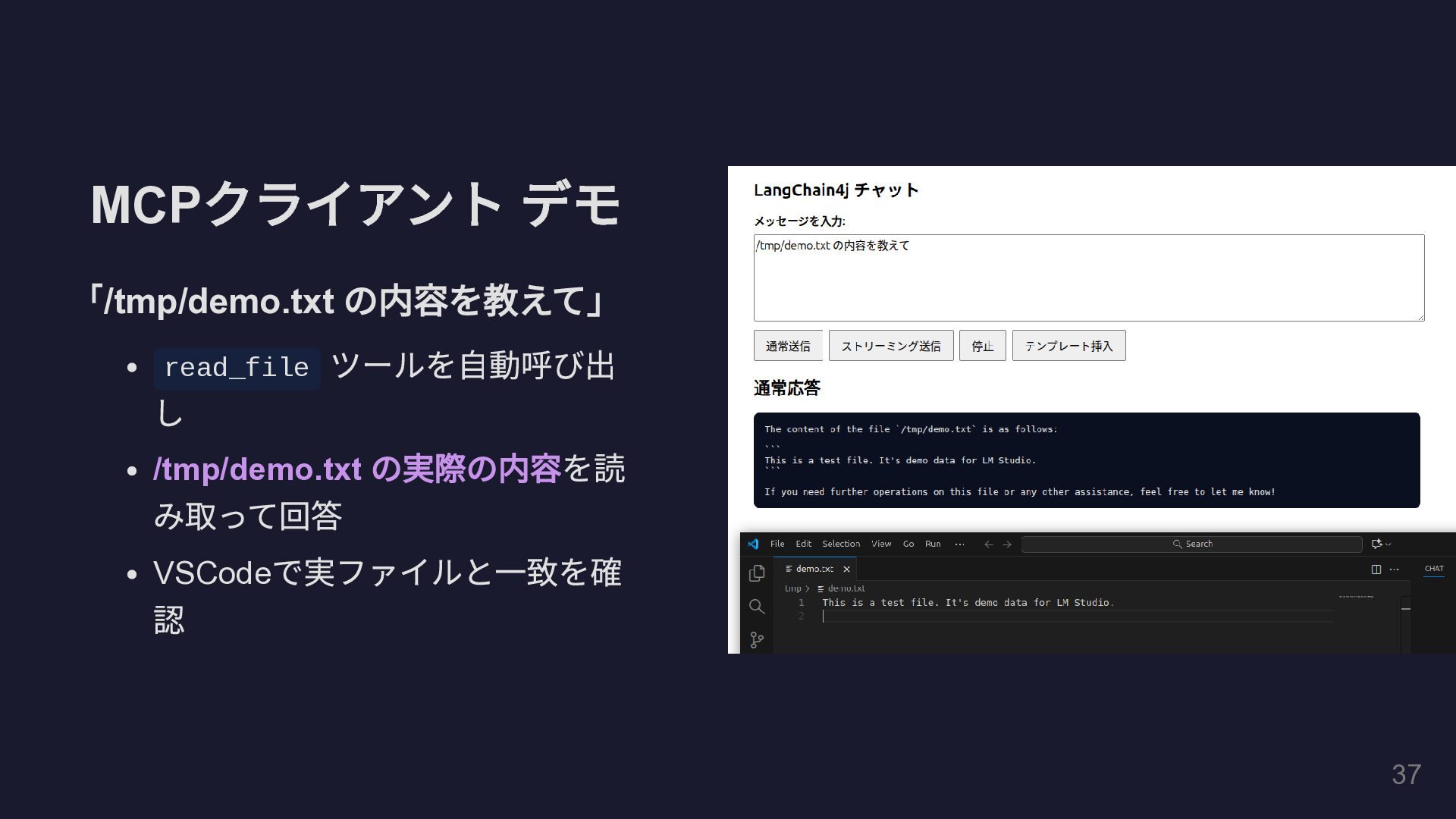Open the File menu
The height and width of the screenshot is (819, 1456).
777,544
